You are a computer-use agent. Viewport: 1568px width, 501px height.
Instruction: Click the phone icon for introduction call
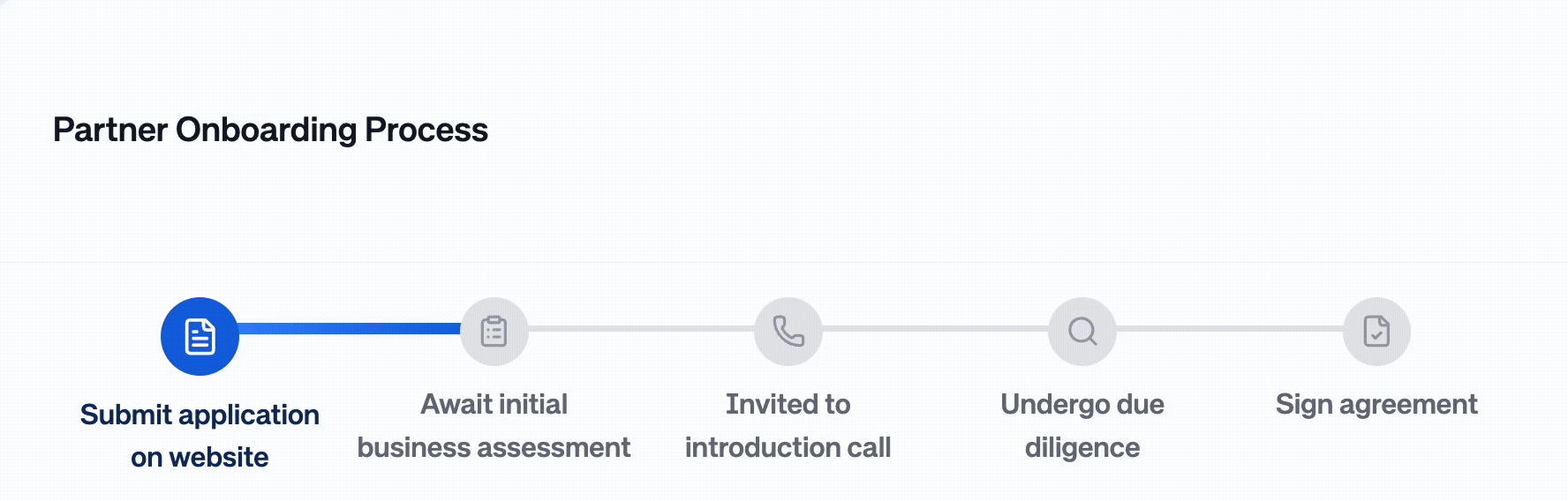(x=788, y=332)
